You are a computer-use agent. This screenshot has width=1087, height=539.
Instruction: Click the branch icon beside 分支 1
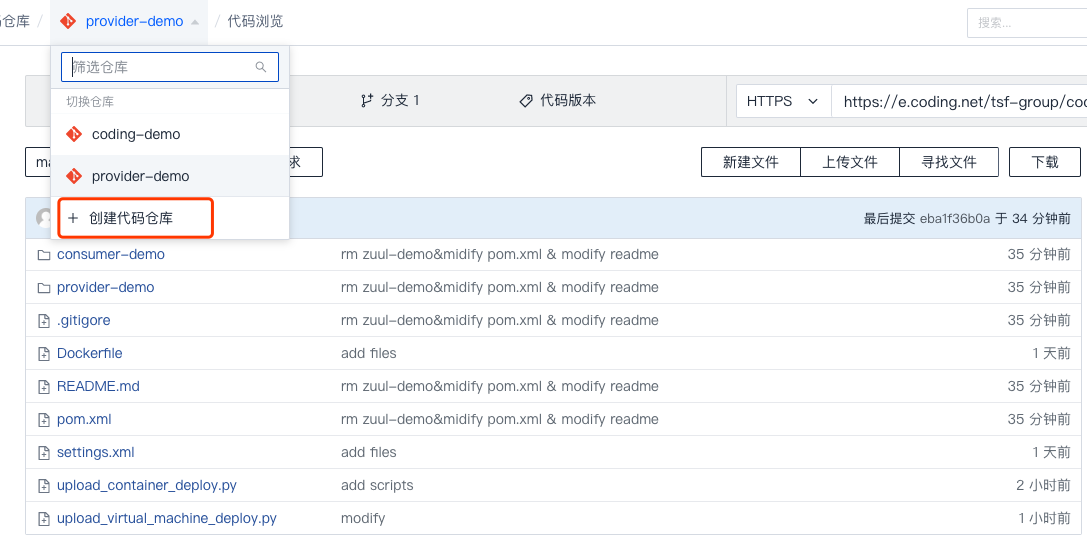367,101
